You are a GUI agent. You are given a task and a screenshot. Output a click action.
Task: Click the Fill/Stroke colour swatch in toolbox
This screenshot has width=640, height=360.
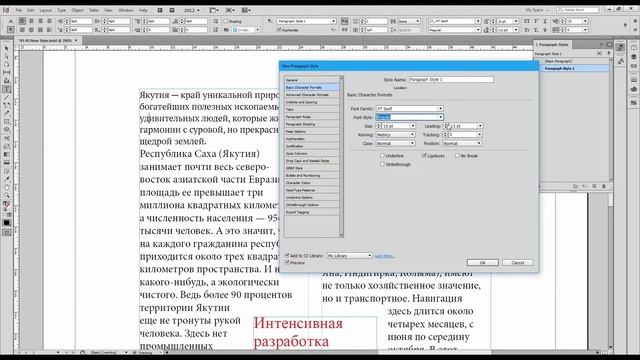[7, 205]
